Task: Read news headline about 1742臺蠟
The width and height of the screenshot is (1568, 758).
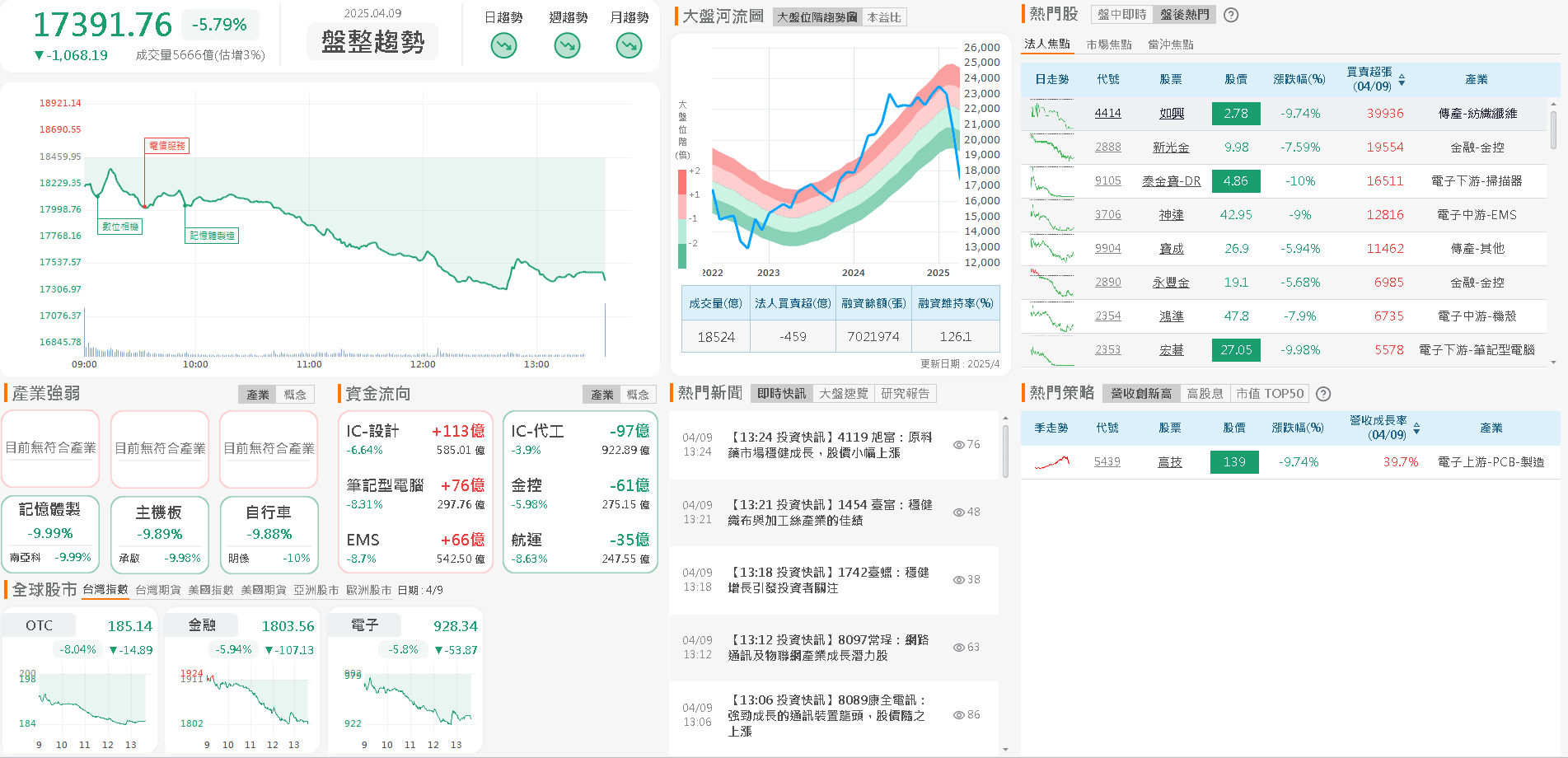Action: [828, 580]
